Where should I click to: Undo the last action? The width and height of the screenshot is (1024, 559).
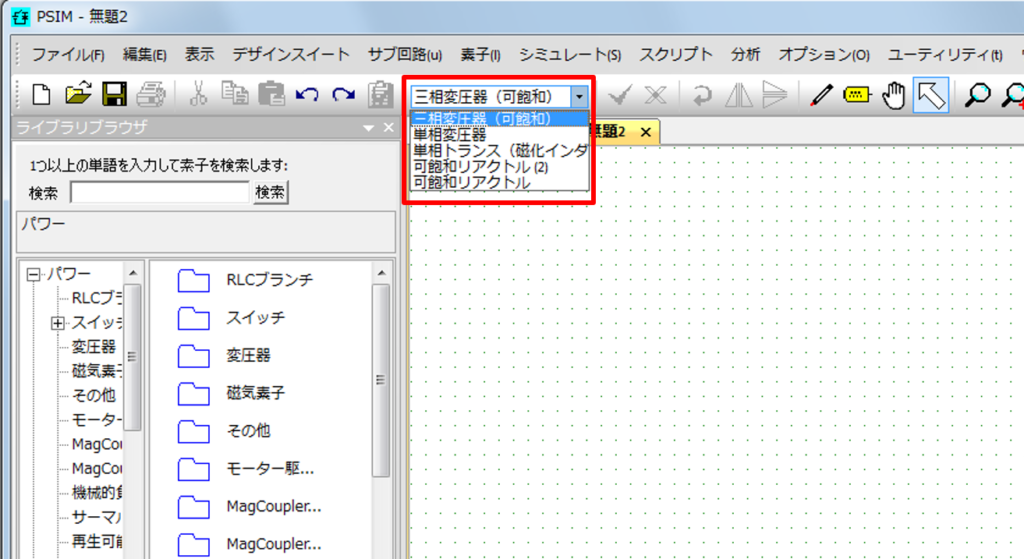click(x=307, y=95)
